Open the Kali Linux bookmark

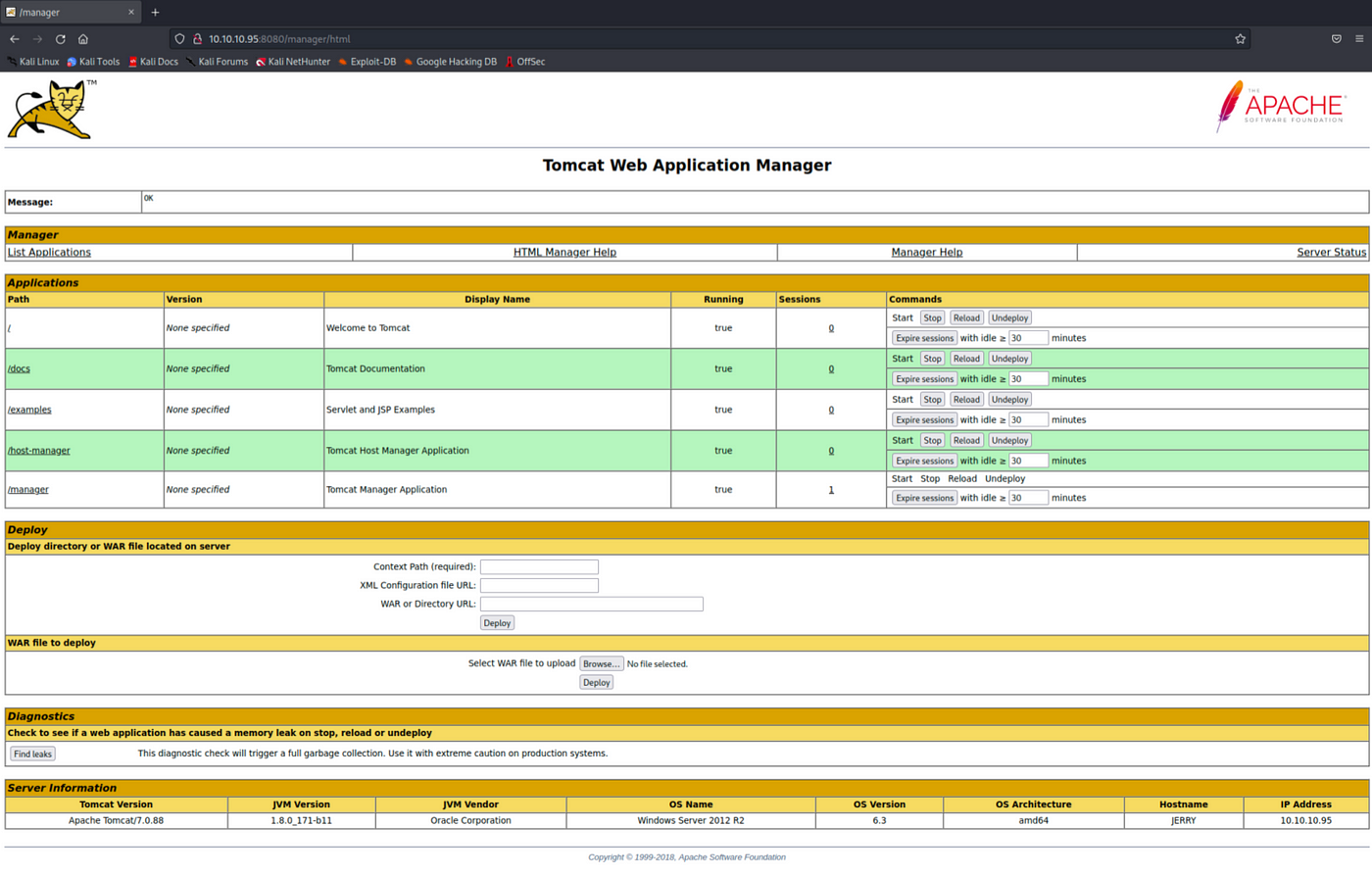pos(33,62)
